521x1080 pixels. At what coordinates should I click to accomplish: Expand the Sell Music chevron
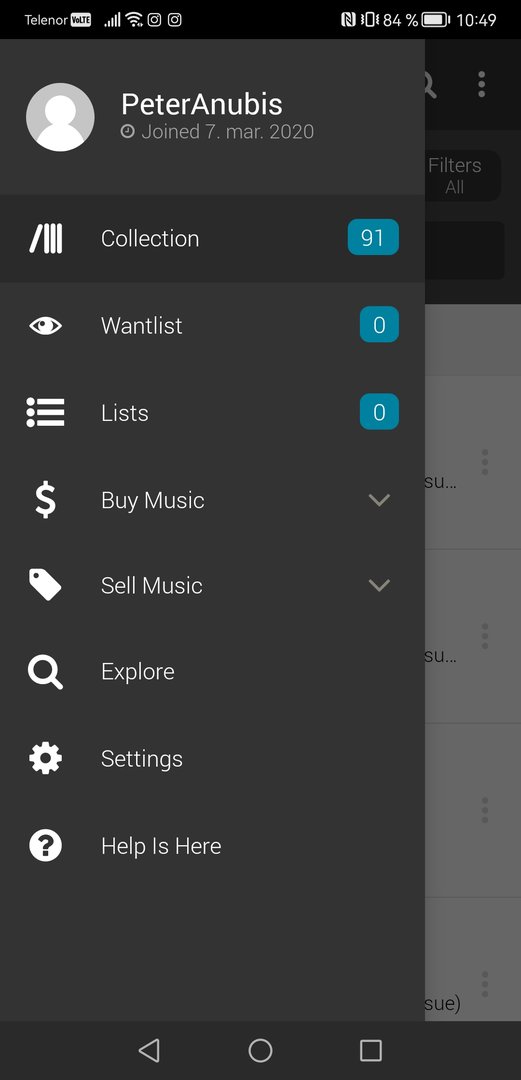pos(379,585)
